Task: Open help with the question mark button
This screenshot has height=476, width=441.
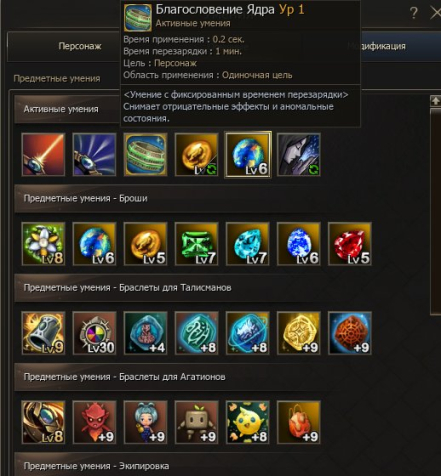Action: [x=414, y=13]
